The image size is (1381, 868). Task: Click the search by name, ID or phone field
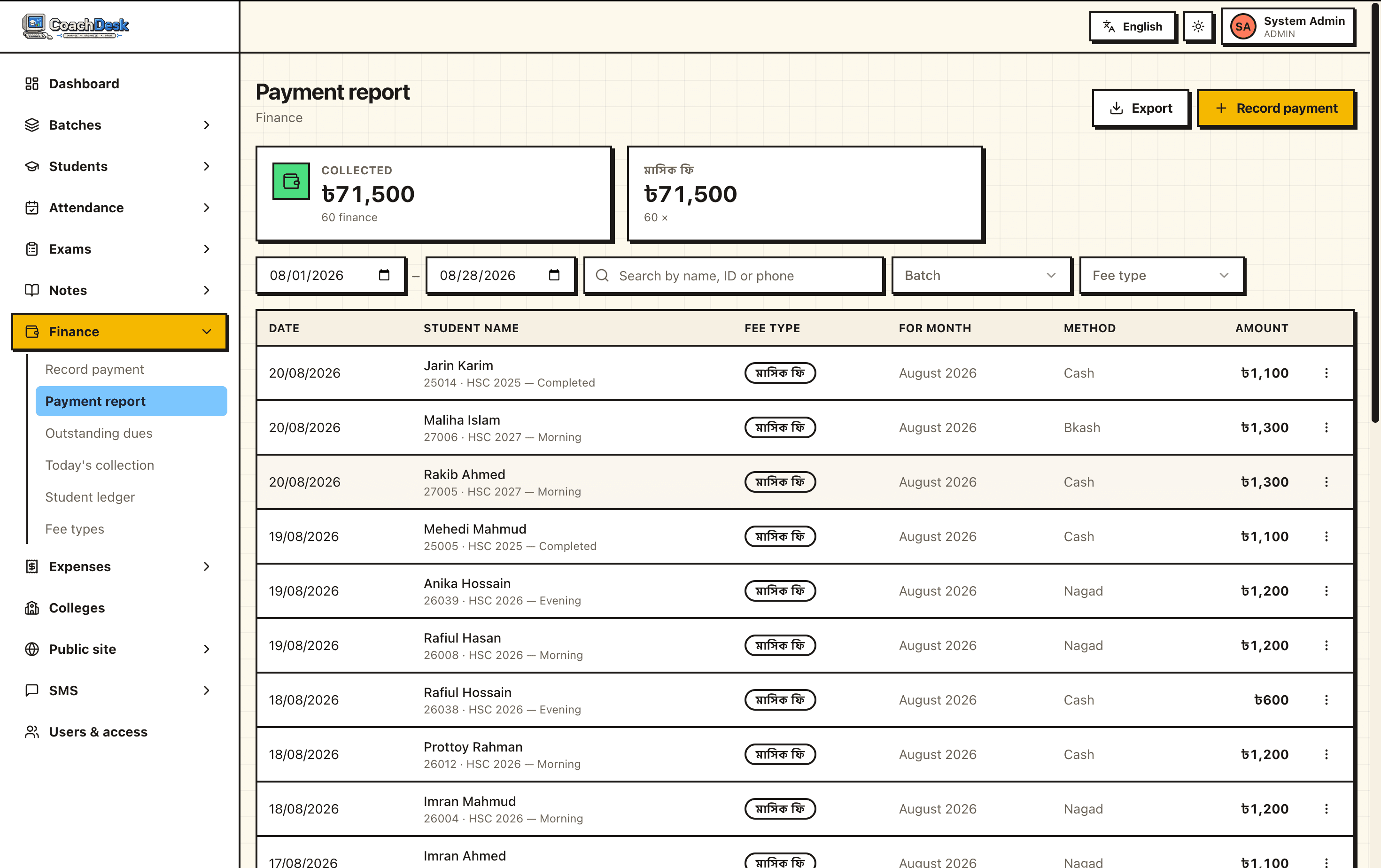(734, 276)
